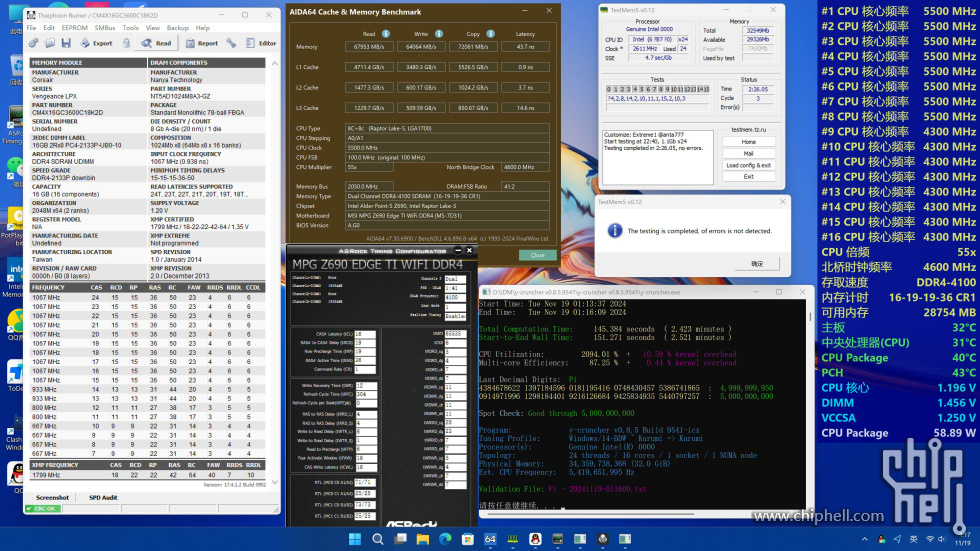Screen dimensions: 980x551
Task: Click the Search icon on taskbar
Action: [378, 539]
